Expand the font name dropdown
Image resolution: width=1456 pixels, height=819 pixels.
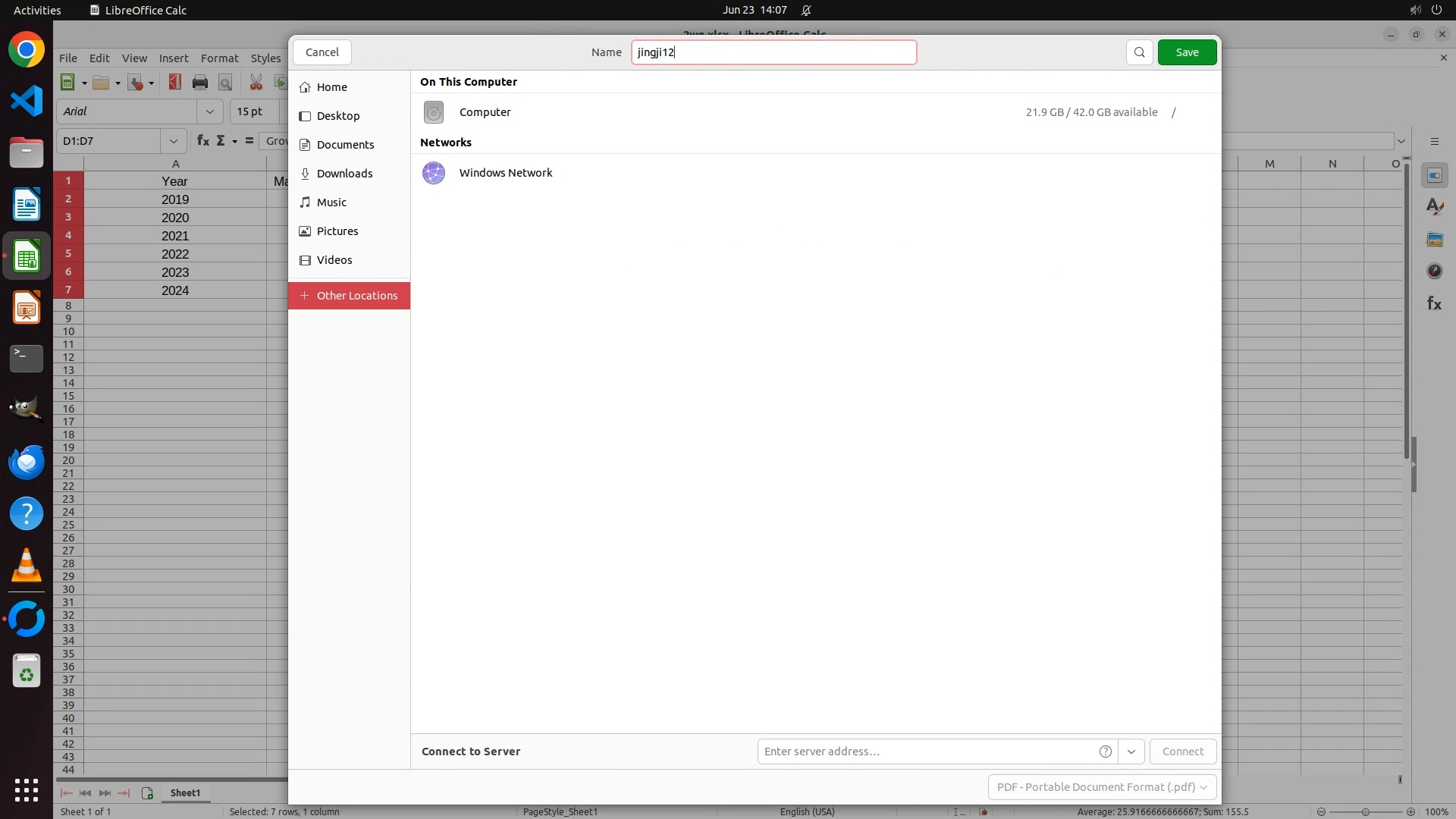pyautogui.click(x=209, y=111)
